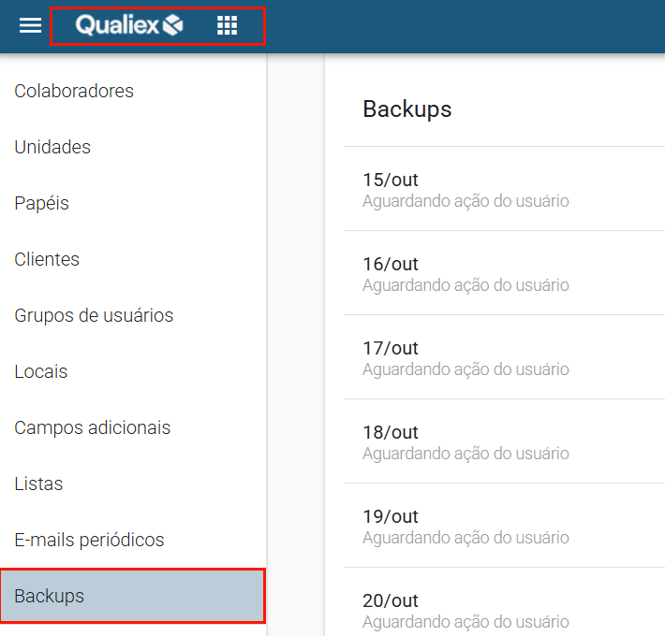Screen dimensions: 665x636
Task: Open the 20/out backup row
Action: click(x=500, y=609)
